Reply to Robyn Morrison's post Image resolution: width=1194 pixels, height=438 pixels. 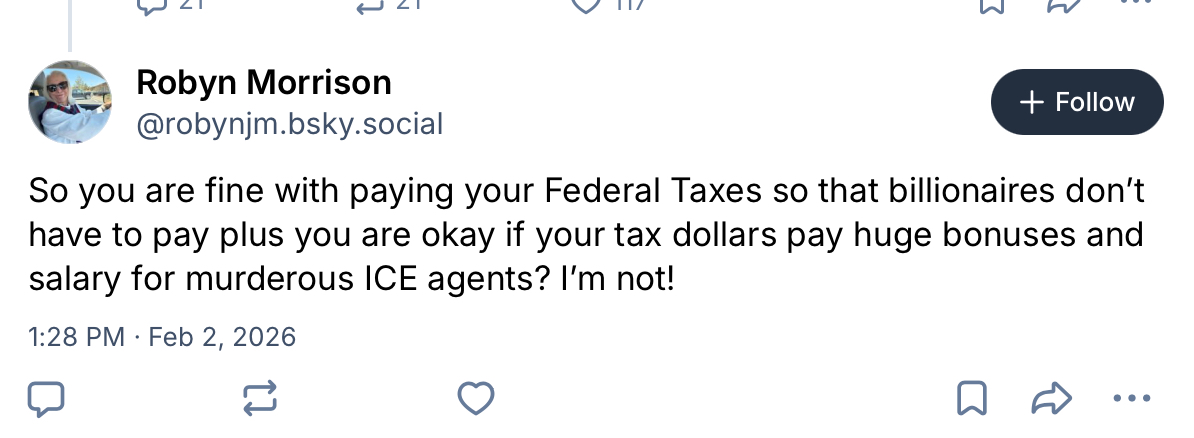[x=45, y=399]
